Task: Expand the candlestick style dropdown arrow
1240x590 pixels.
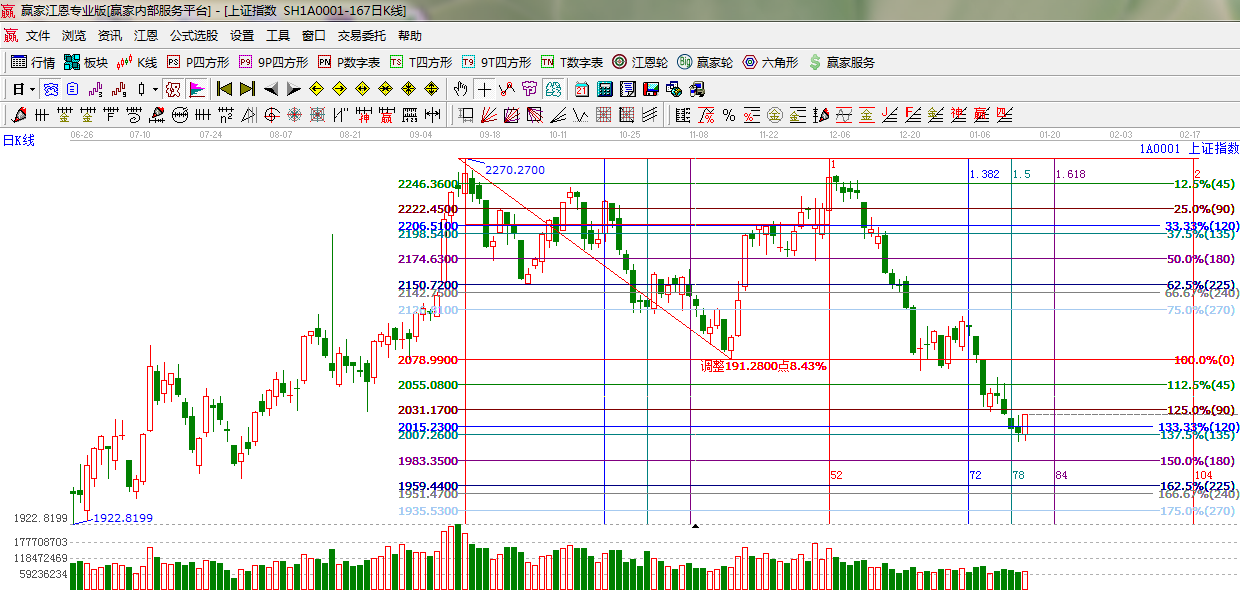Action: [155, 89]
